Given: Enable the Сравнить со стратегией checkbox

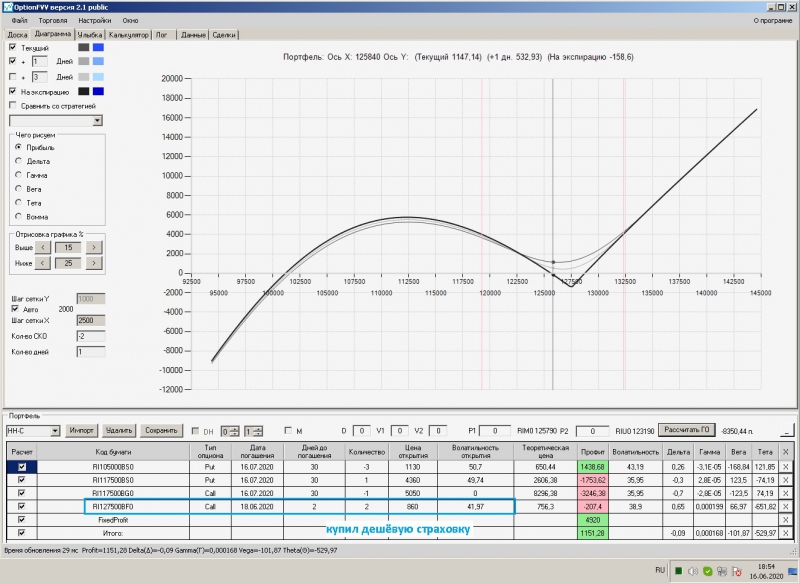Looking at the screenshot, I should (x=13, y=105).
